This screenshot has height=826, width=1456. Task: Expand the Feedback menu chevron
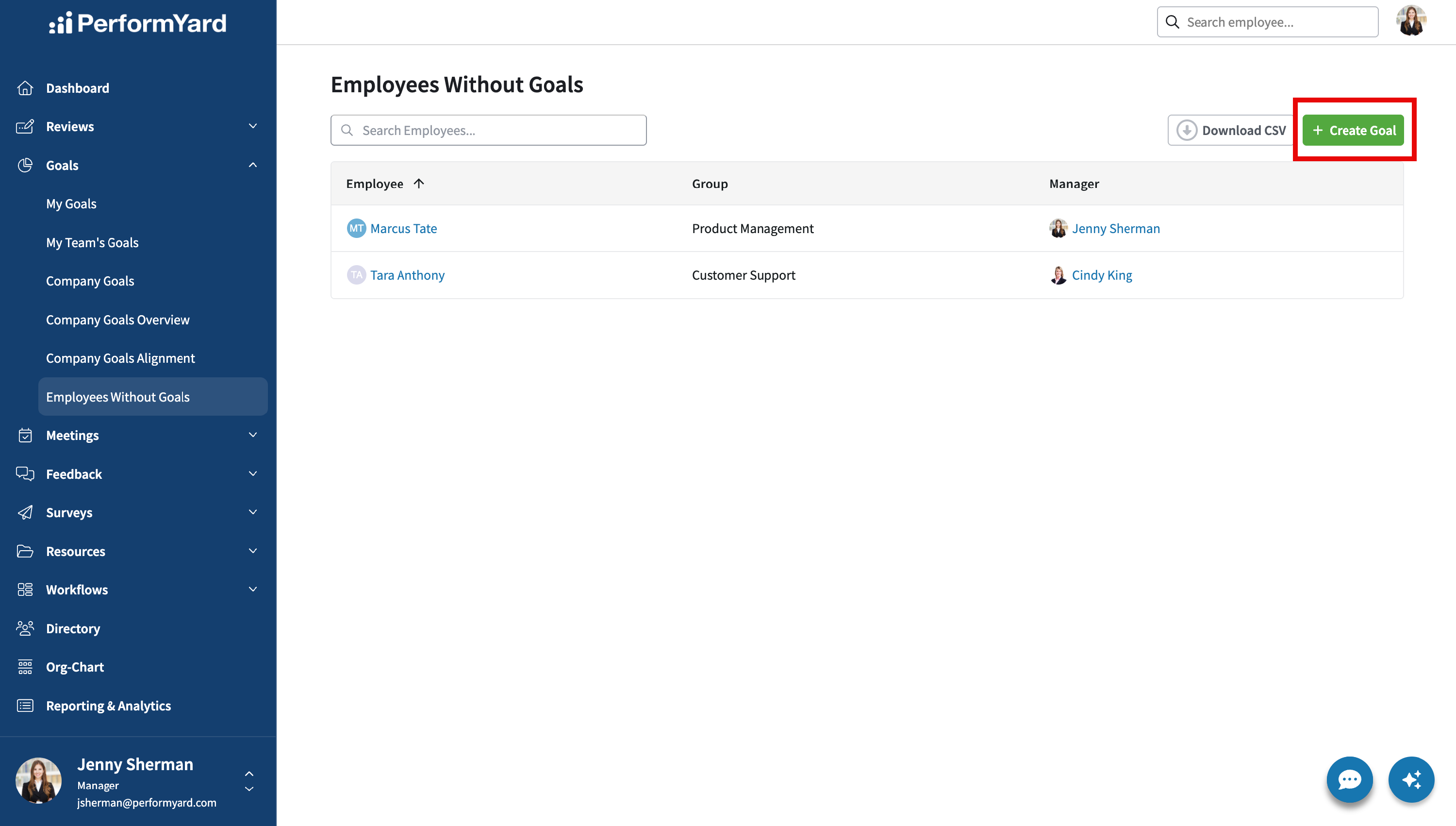point(253,473)
